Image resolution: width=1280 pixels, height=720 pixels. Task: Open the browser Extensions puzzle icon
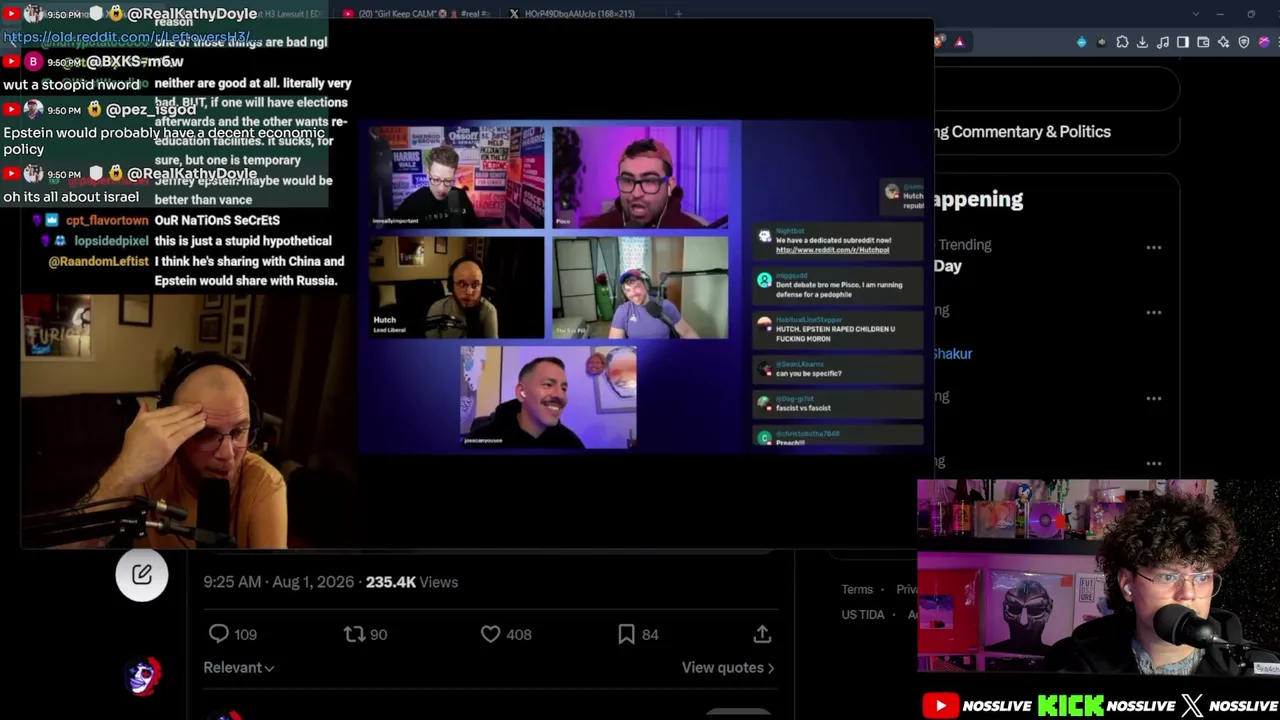click(x=1122, y=42)
